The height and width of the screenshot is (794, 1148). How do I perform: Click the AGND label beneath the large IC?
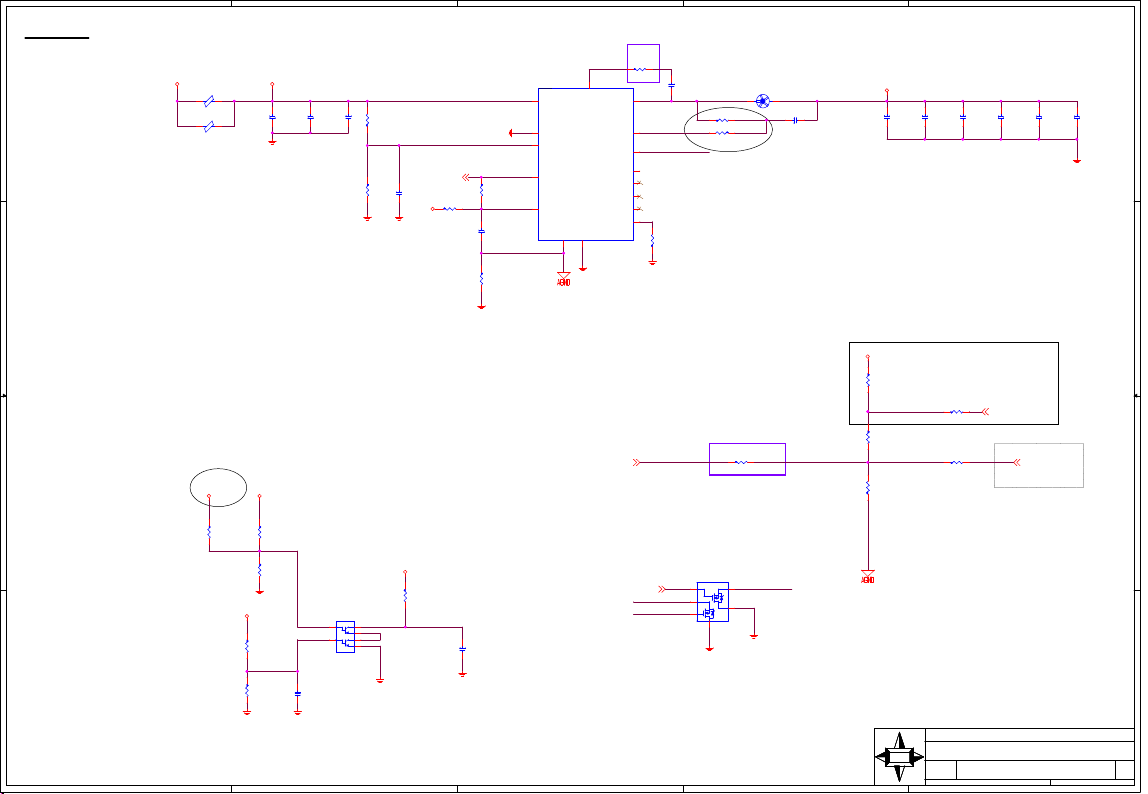564,283
